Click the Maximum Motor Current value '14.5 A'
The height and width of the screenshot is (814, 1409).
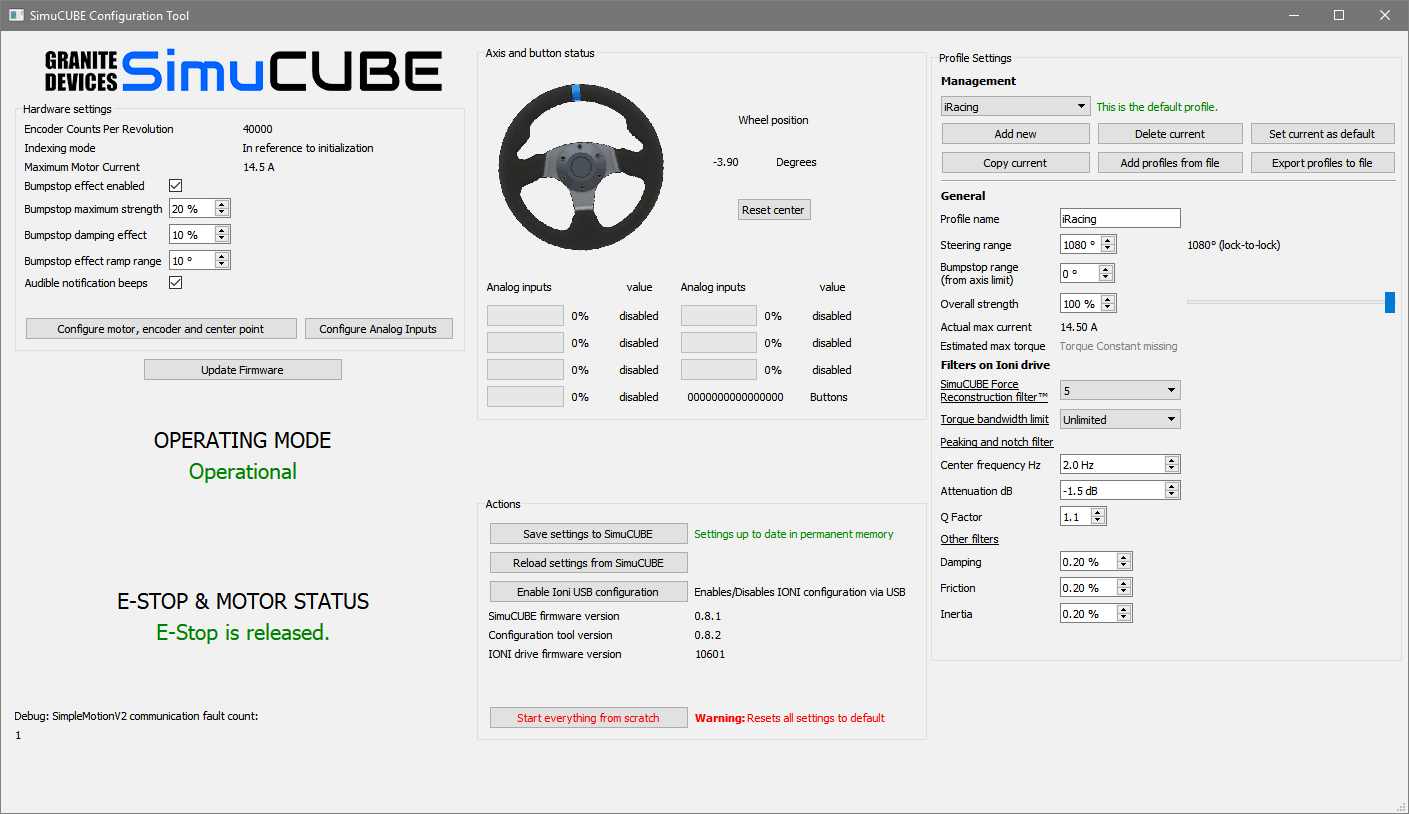[x=259, y=167]
